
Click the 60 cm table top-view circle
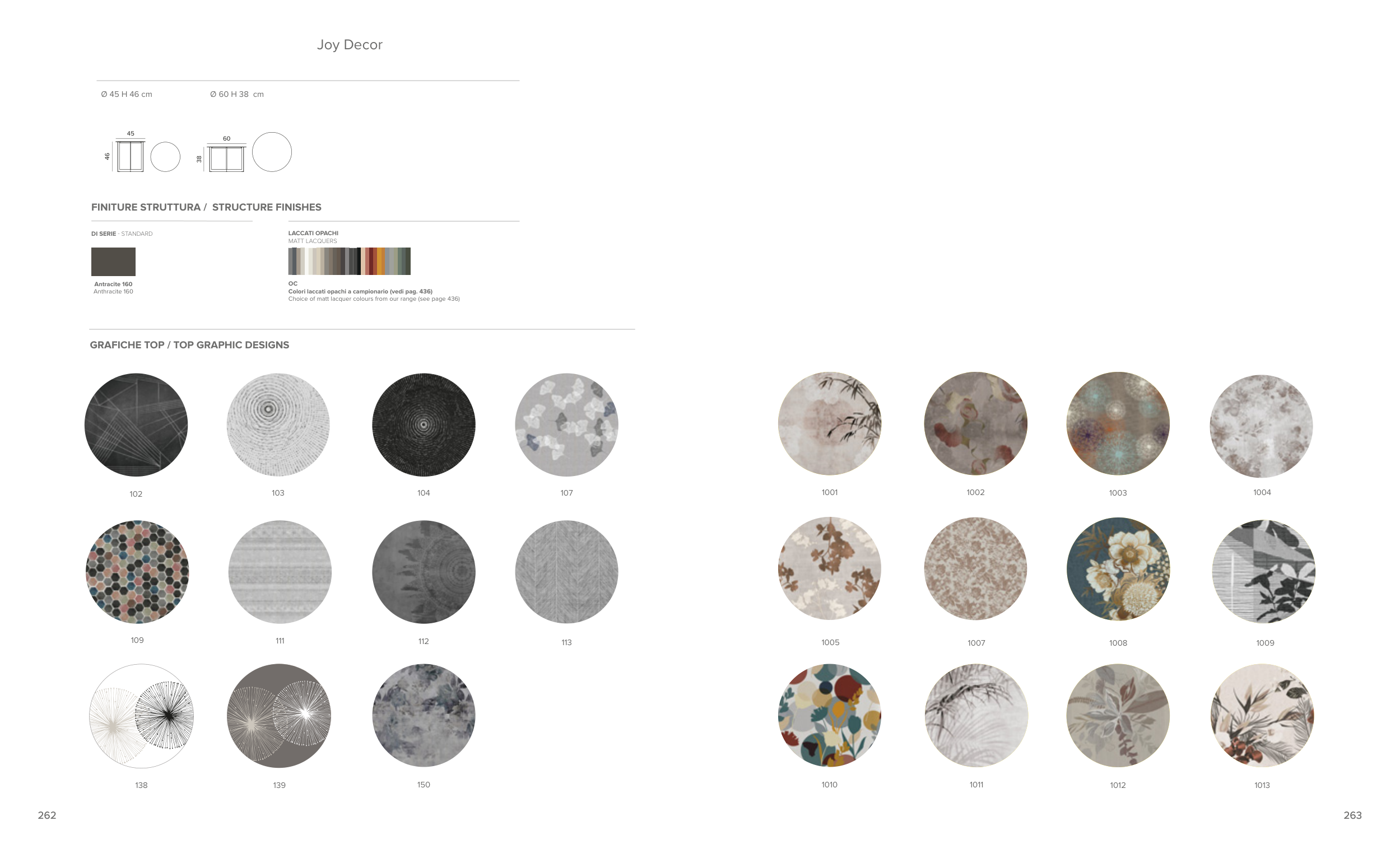272,152
